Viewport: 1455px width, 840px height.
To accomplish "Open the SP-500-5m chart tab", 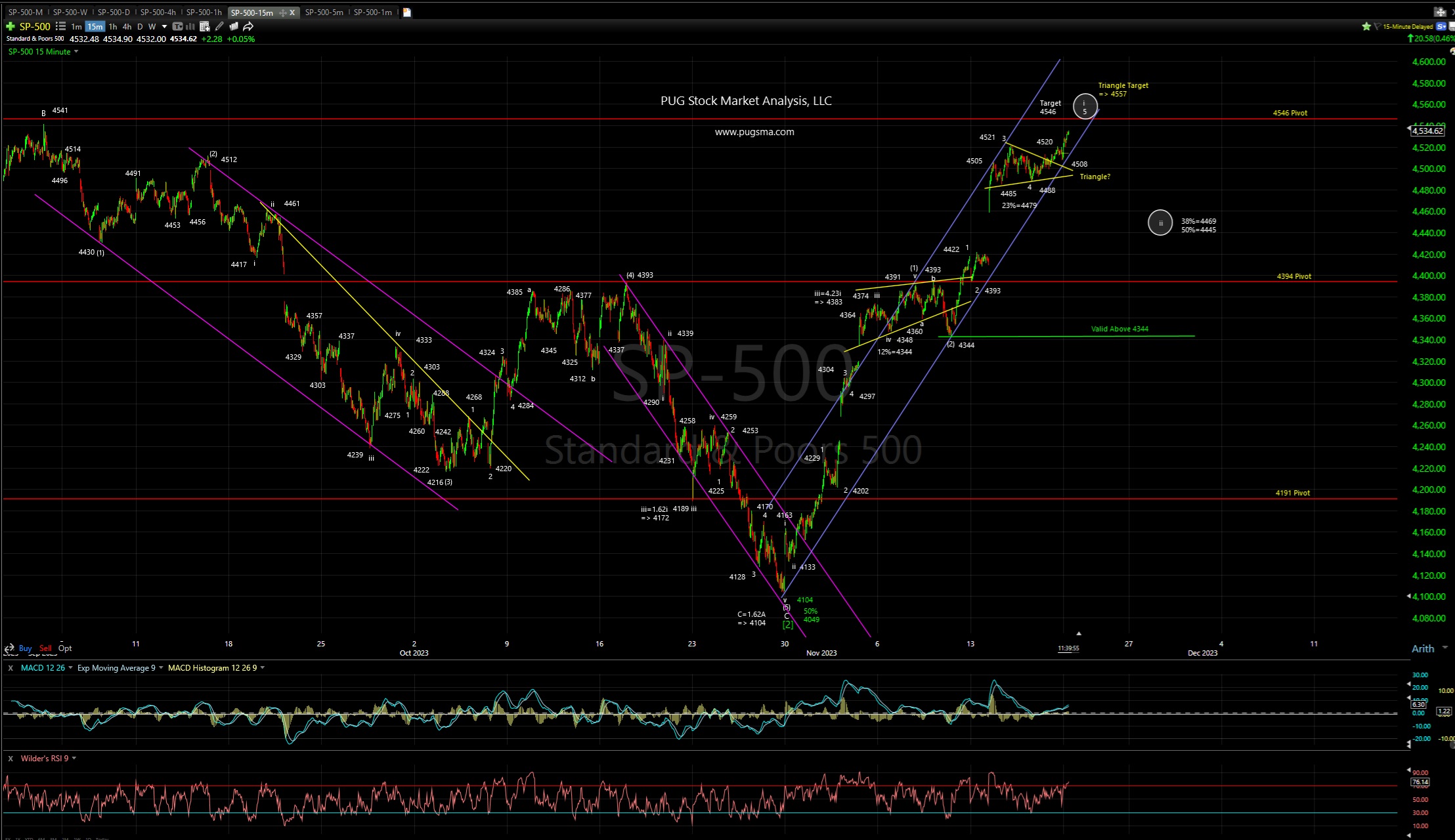I will [x=324, y=12].
